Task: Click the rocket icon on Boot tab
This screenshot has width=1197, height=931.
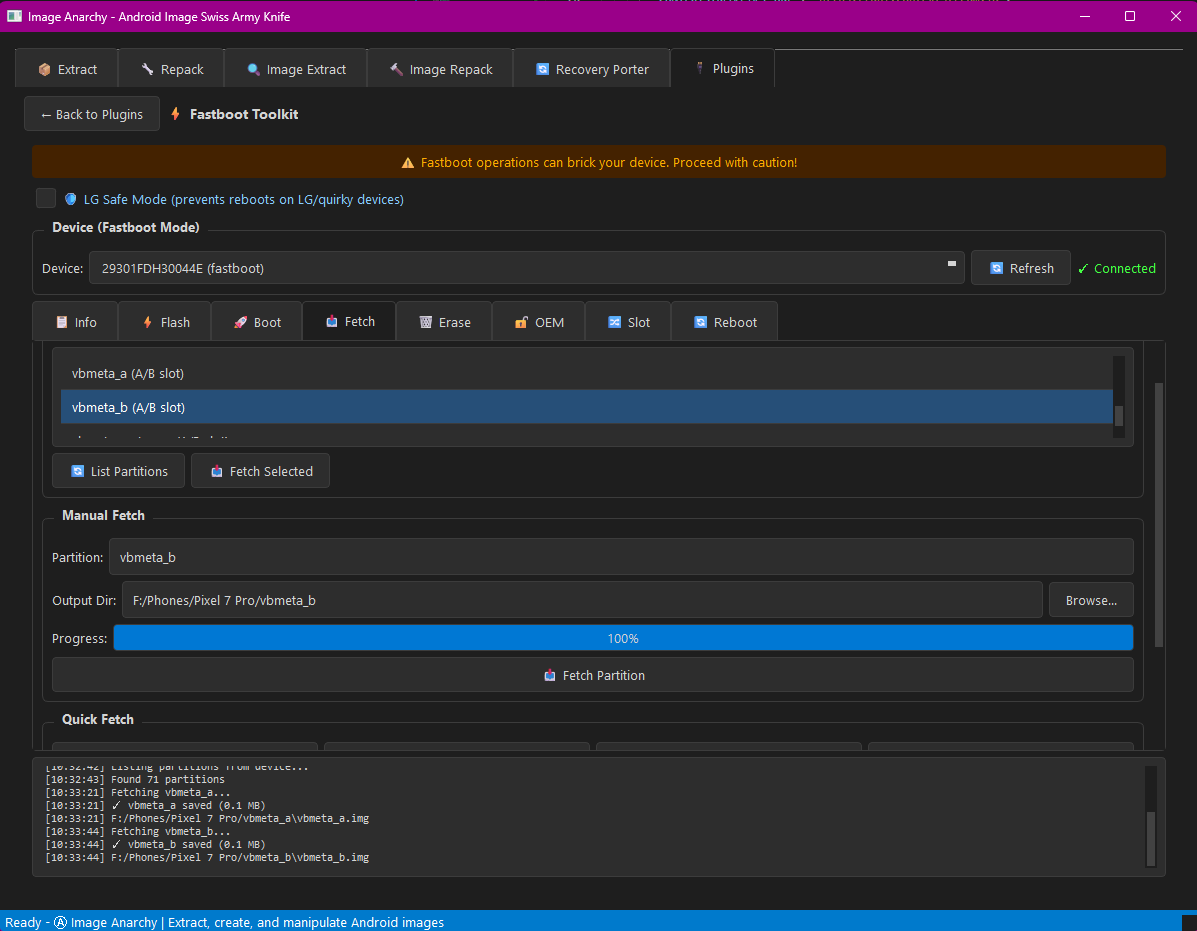Action: click(x=240, y=323)
